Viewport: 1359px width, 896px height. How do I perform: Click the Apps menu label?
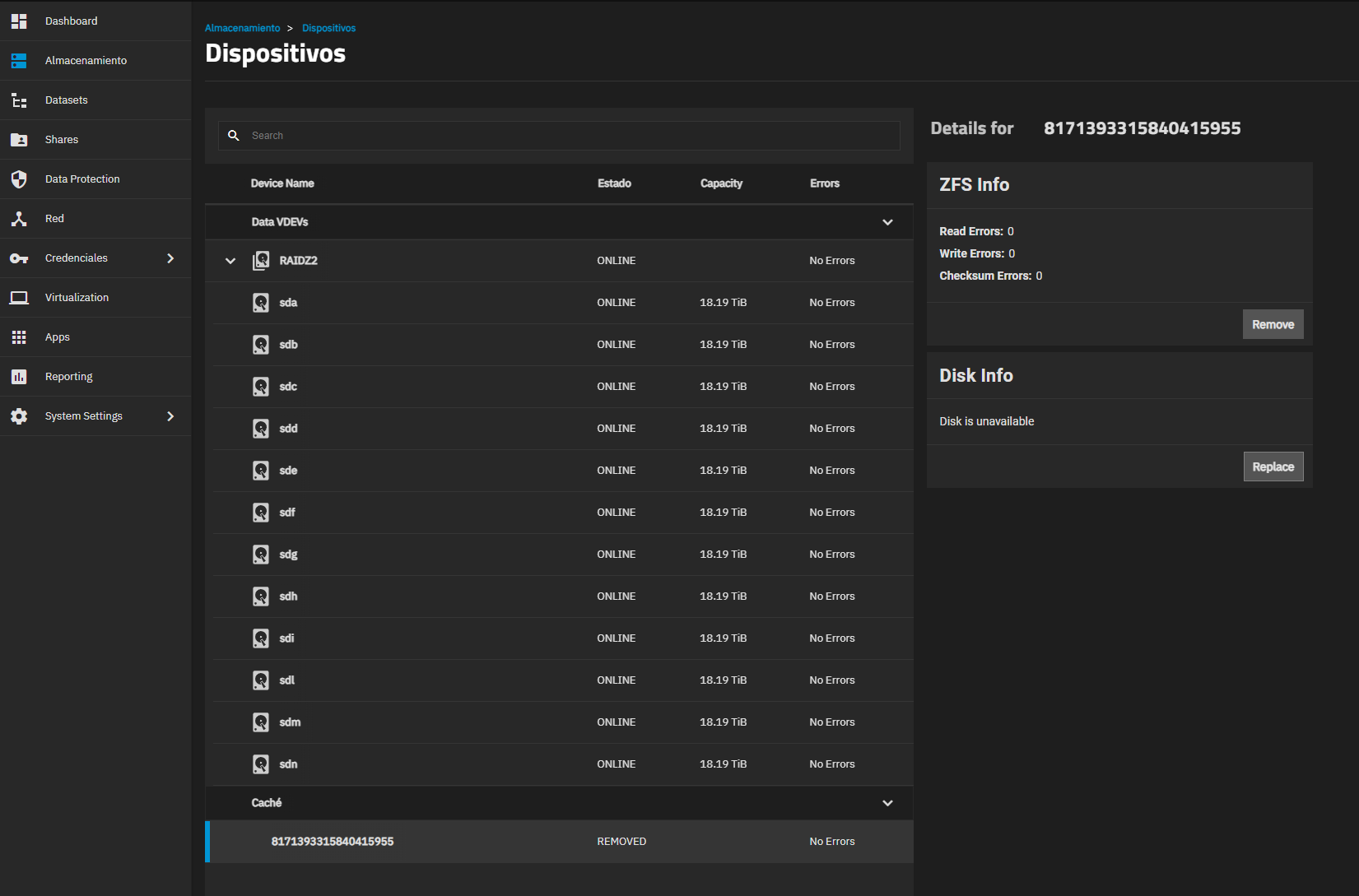[x=58, y=337]
